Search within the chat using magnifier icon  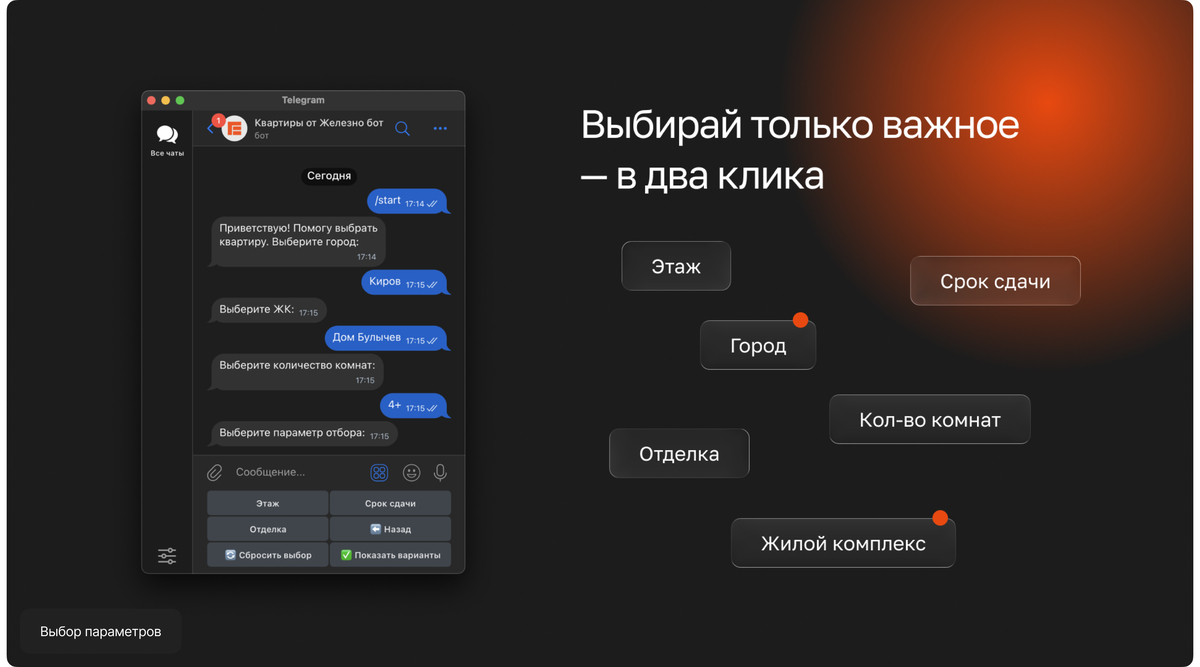coord(402,128)
